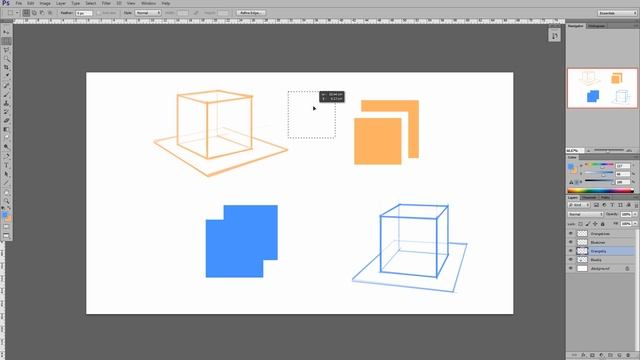Hide the top Orange layer

pyautogui.click(x=571, y=233)
